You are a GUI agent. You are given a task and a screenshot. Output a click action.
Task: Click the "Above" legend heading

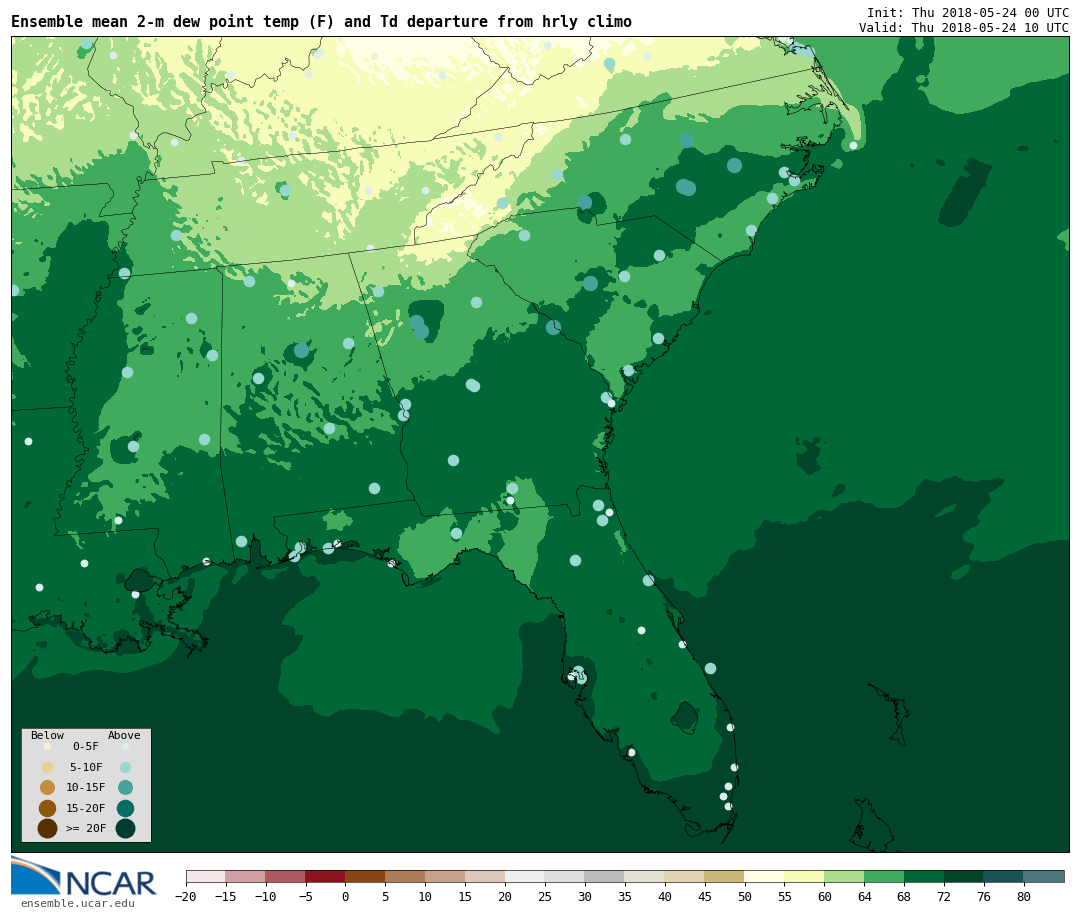coord(124,735)
